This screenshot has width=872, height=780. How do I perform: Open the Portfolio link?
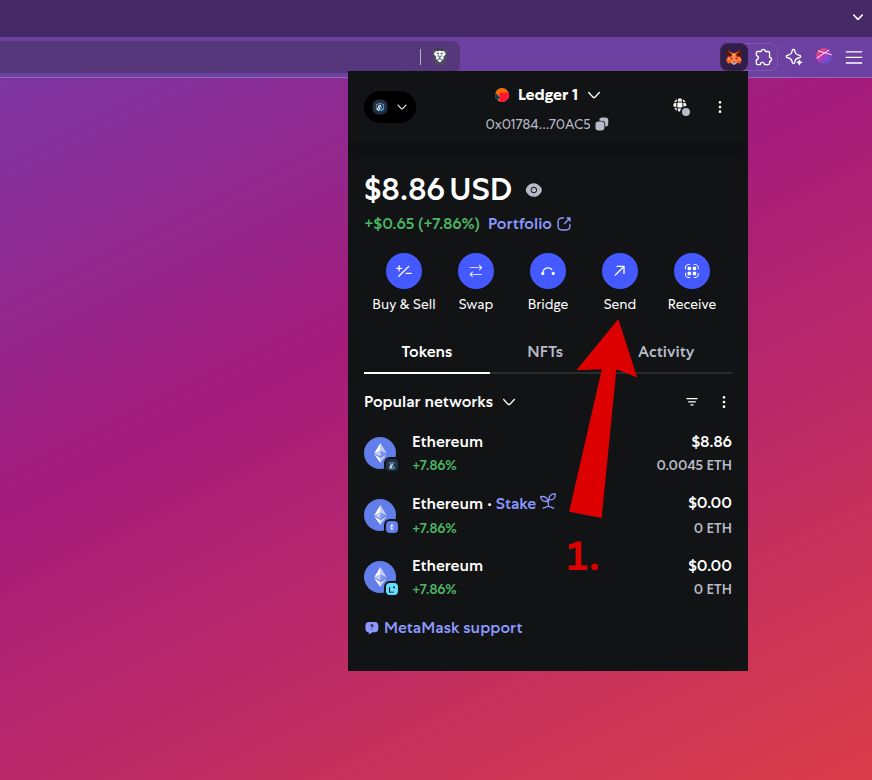click(x=529, y=223)
